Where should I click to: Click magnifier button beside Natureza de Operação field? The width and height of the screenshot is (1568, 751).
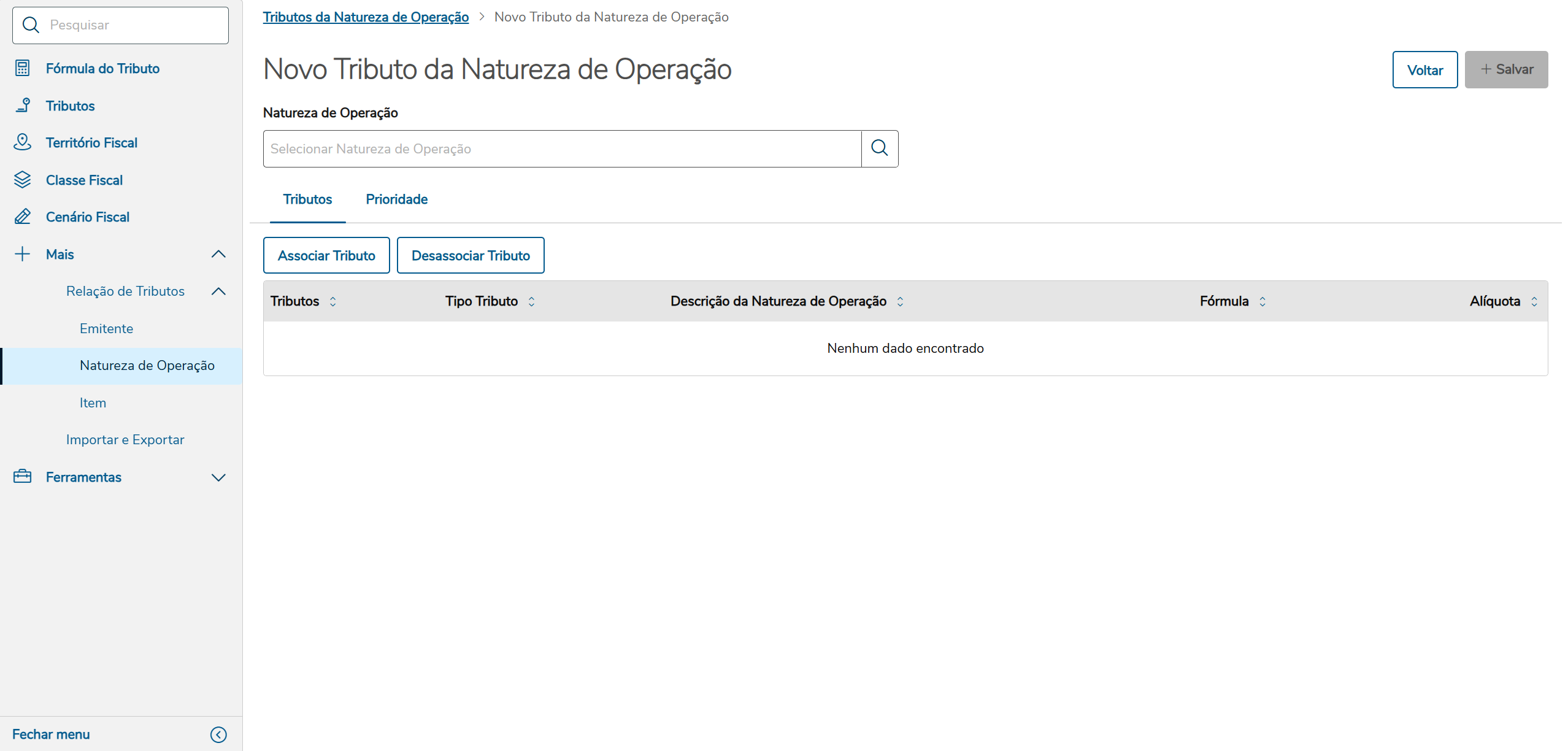coord(879,148)
